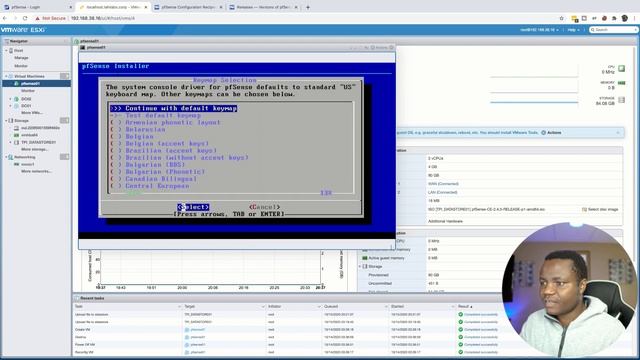Click the Storage datastore icon

pyautogui.click(x=11, y=121)
